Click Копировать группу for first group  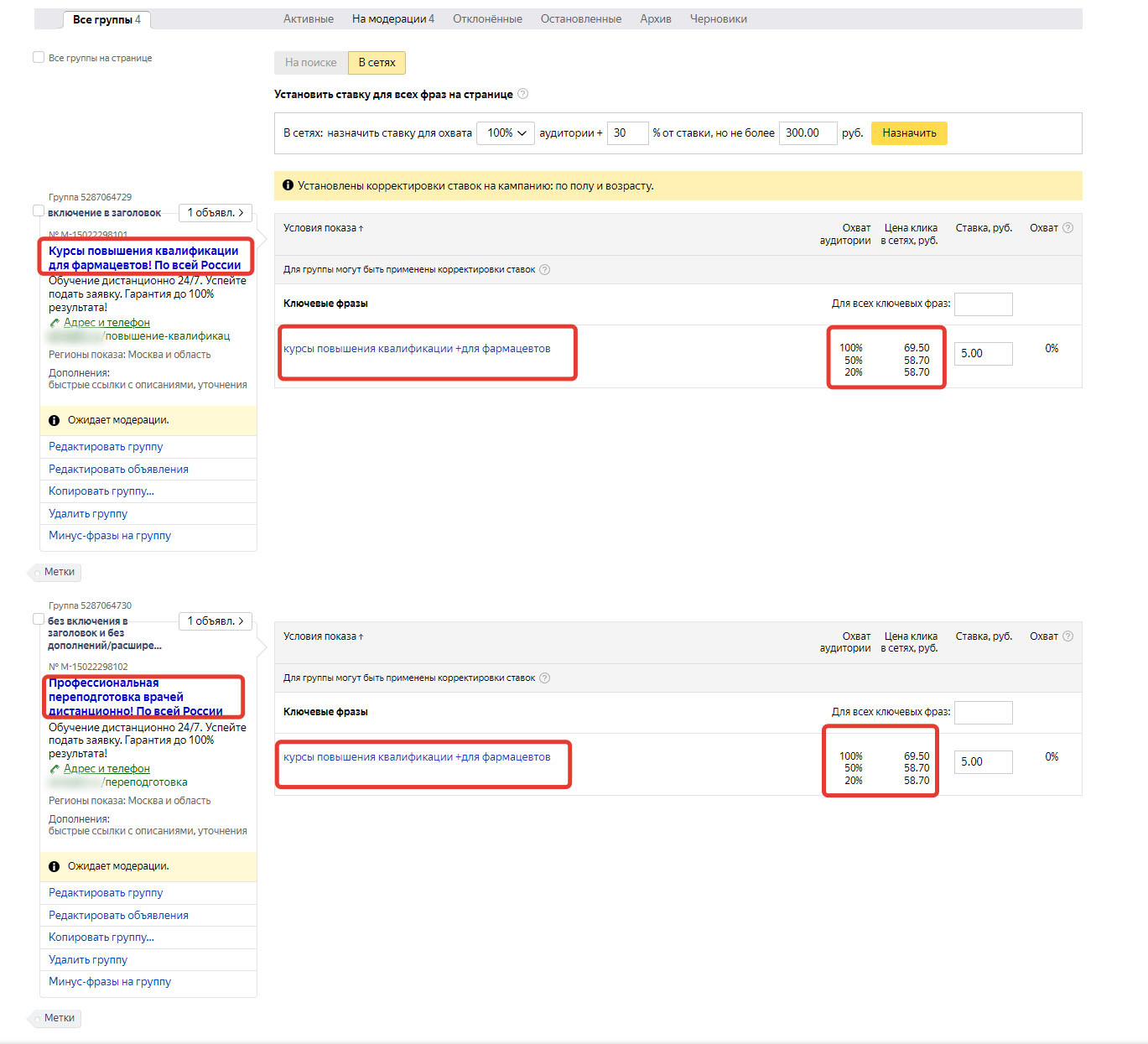[101, 491]
